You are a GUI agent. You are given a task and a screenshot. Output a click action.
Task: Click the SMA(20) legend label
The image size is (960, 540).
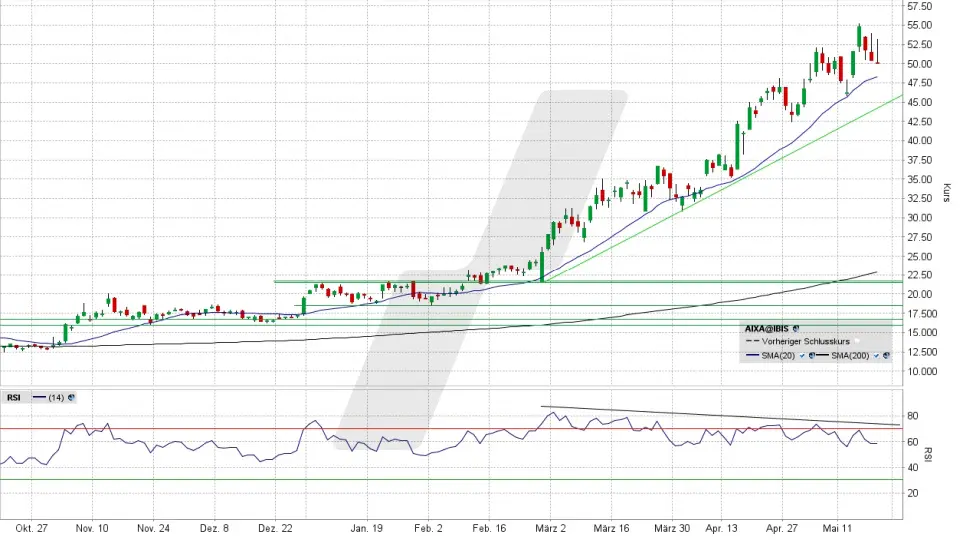coord(778,356)
